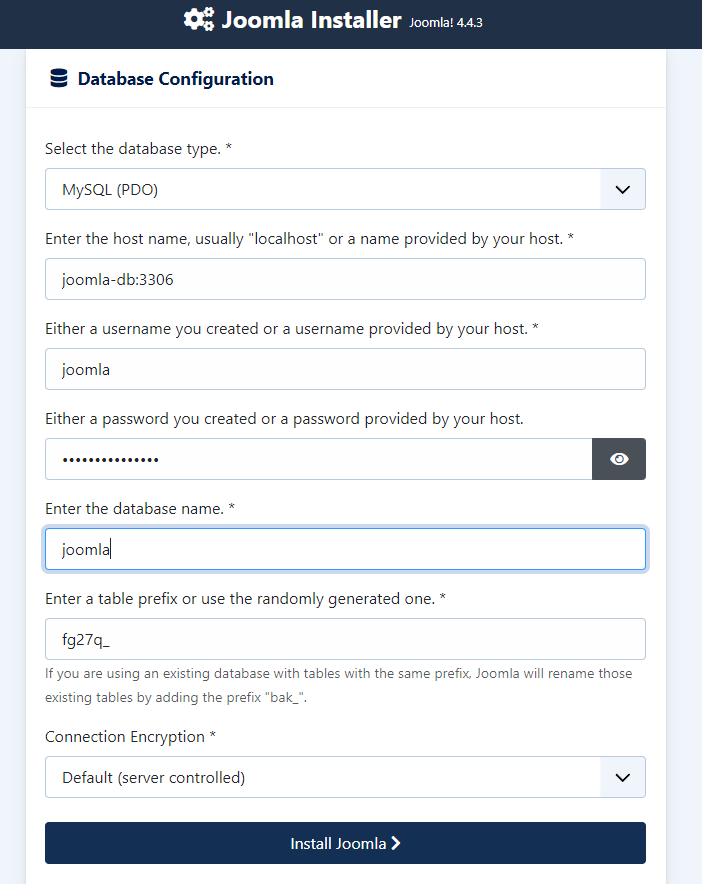702x884 pixels.
Task: Open the MySQL (PDO) database type dropdown
Action: click(345, 189)
